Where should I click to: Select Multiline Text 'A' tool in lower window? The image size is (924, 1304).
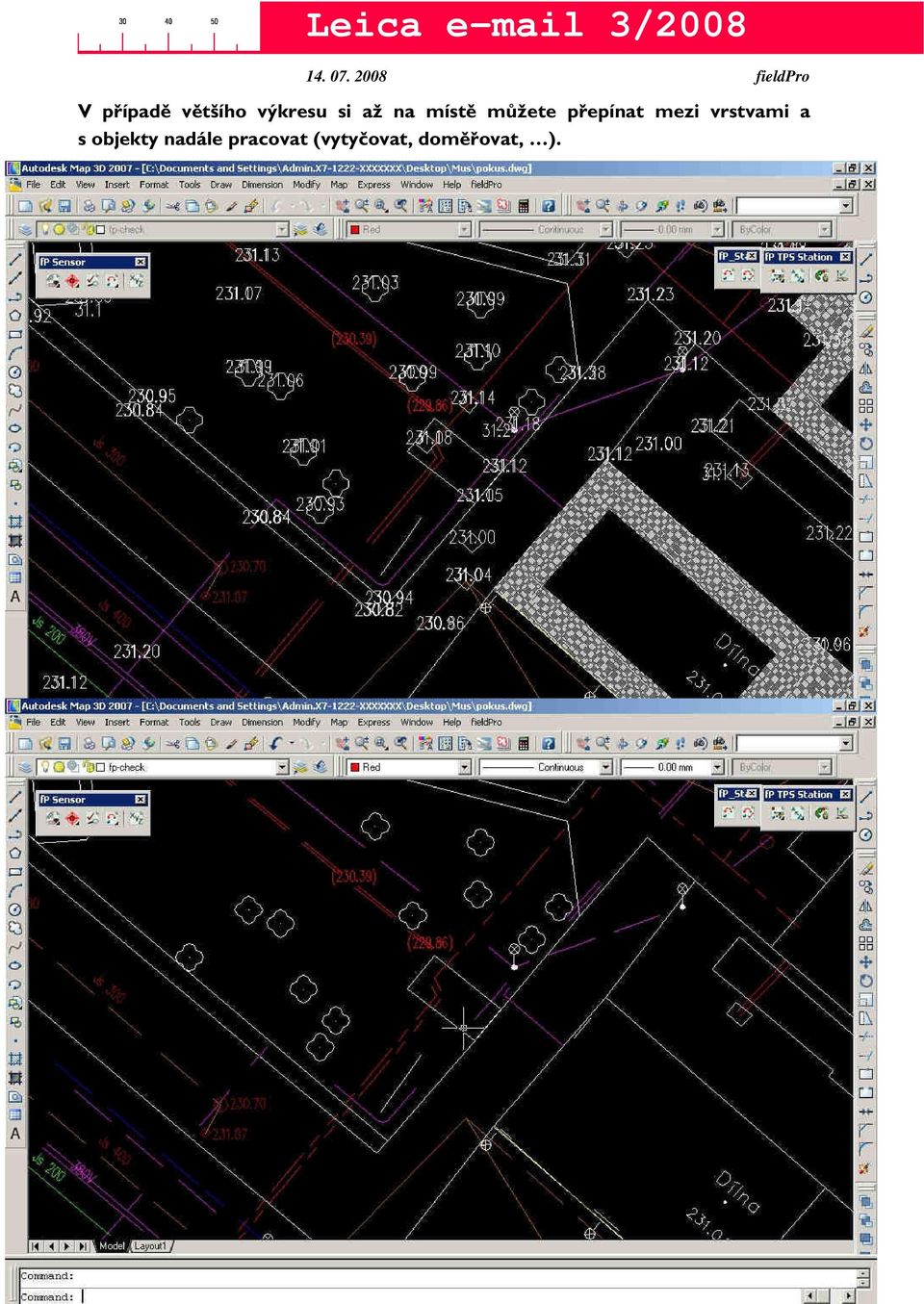14,1134
